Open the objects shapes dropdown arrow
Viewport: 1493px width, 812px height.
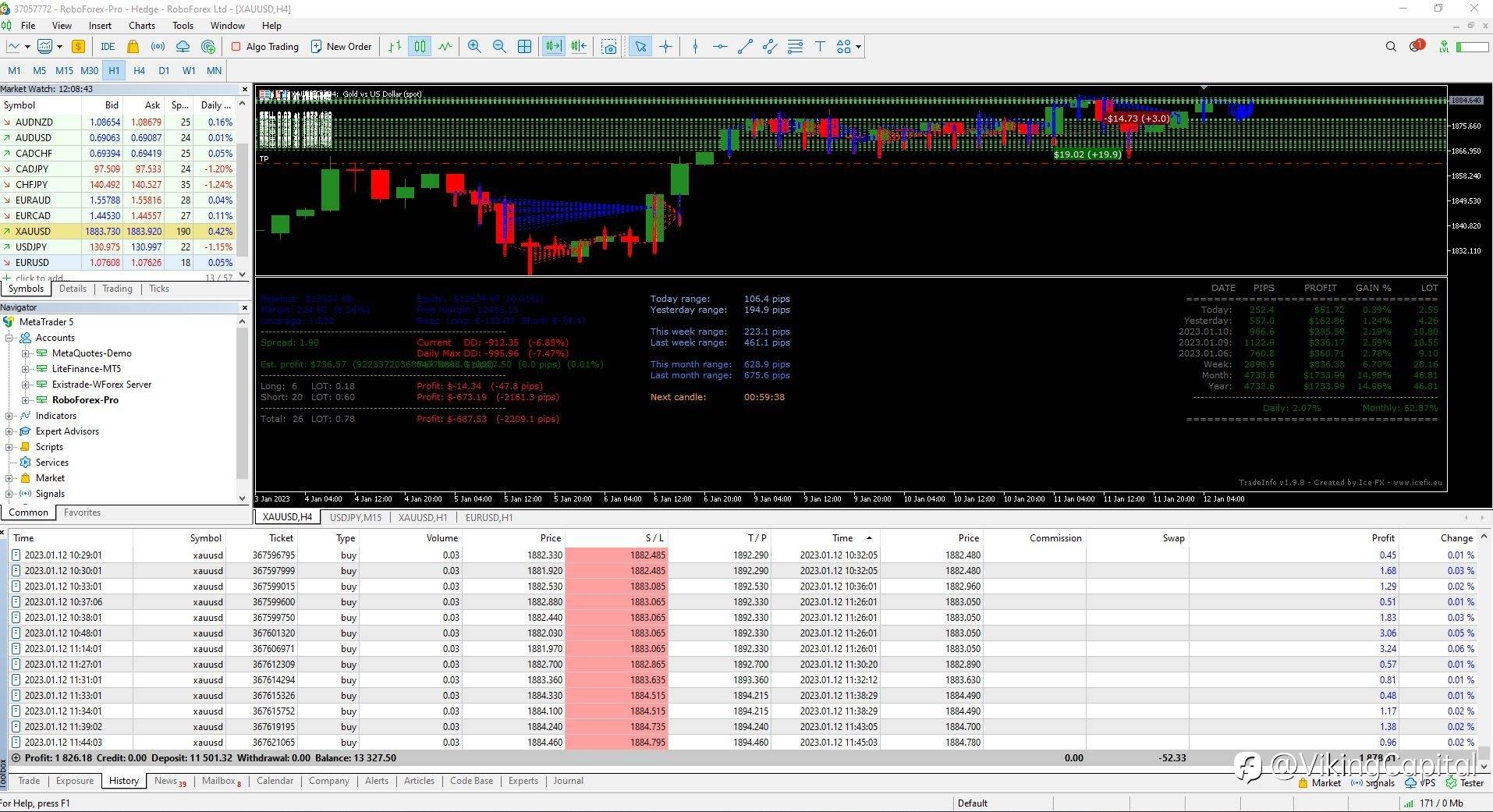click(x=858, y=47)
